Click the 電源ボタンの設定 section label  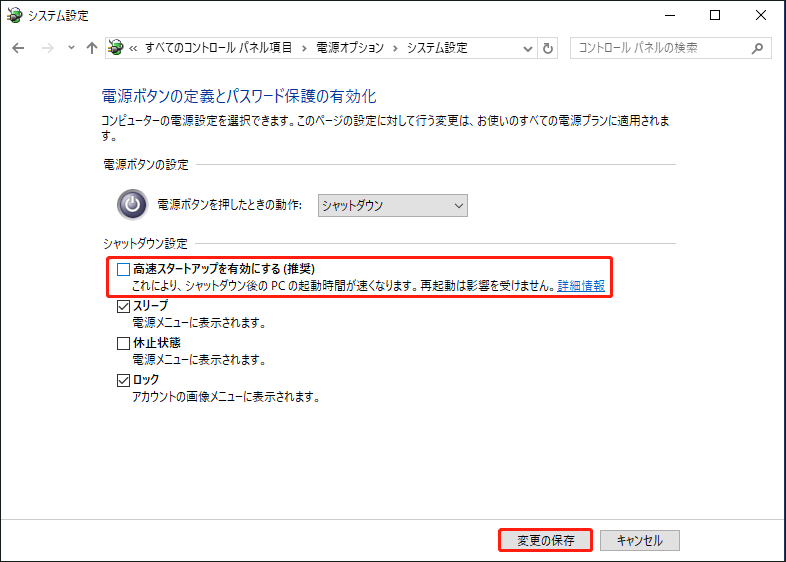pyautogui.click(x=146, y=164)
